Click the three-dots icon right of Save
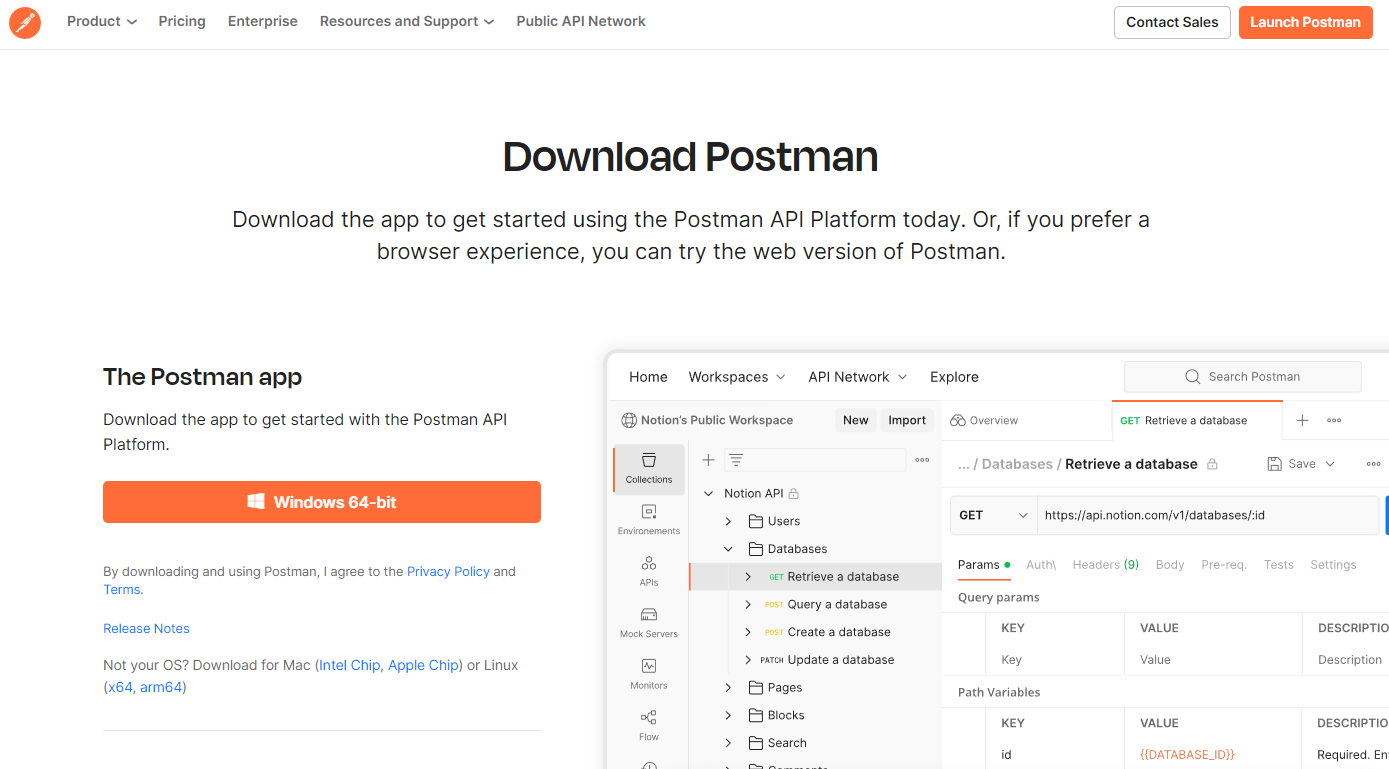 1373,464
